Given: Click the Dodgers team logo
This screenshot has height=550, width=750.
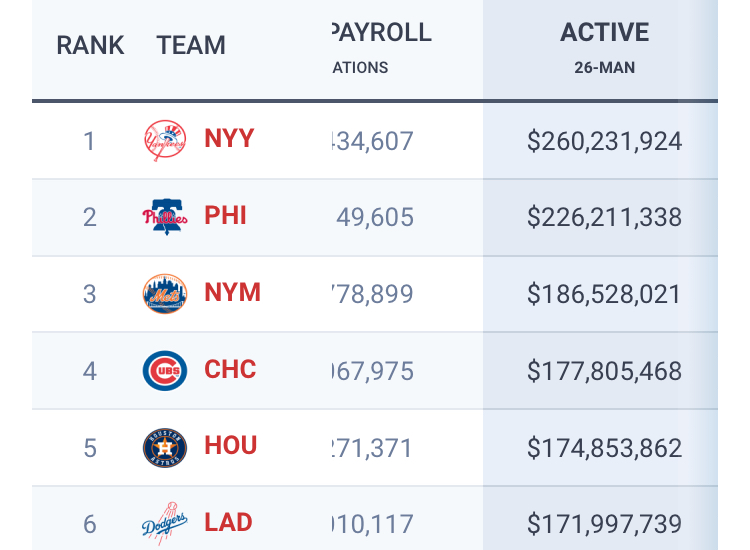Looking at the screenshot, I should 165,524.
